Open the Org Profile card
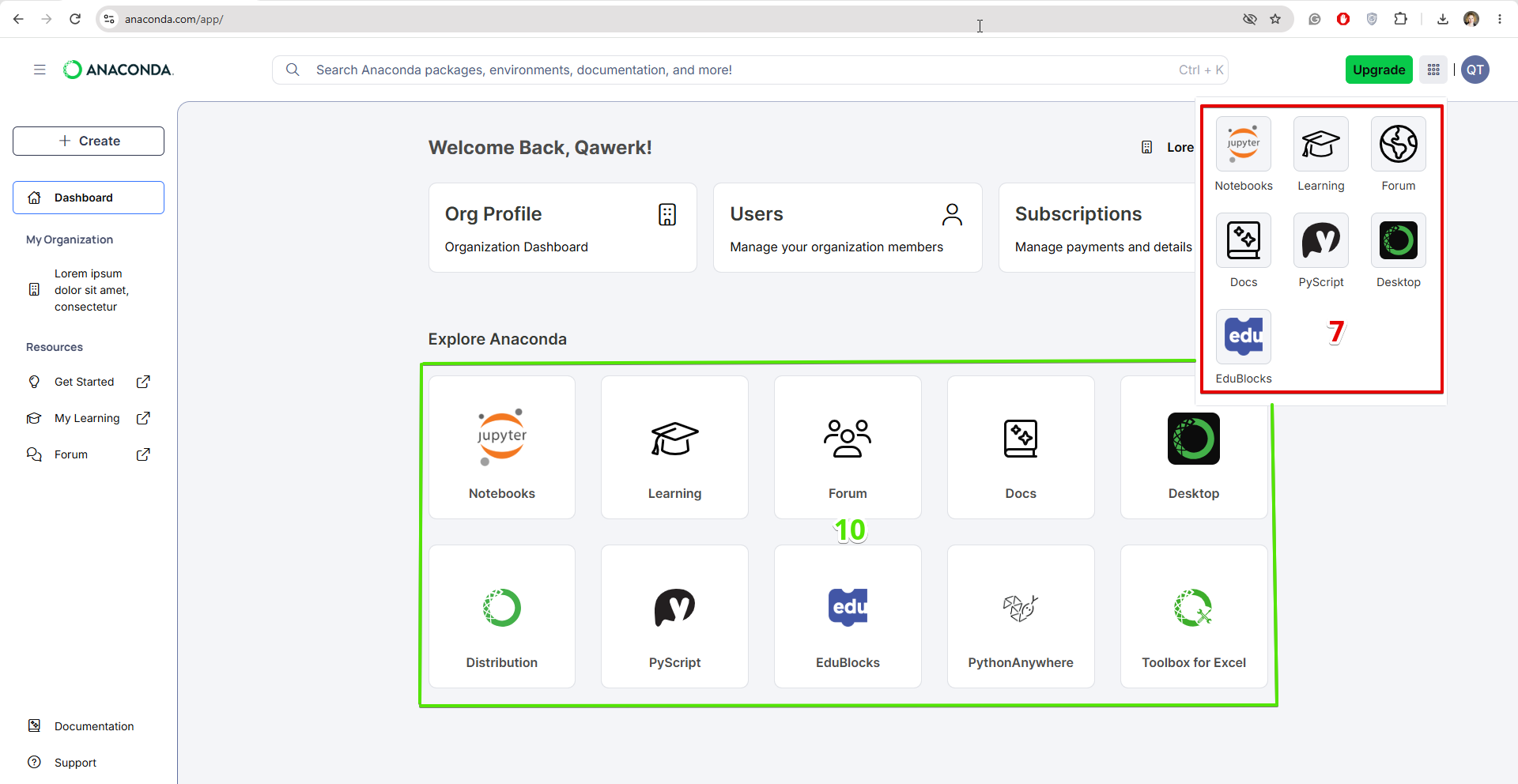Image resolution: width=1518 pixels, height=784 pixels. (x=563, y=228)
